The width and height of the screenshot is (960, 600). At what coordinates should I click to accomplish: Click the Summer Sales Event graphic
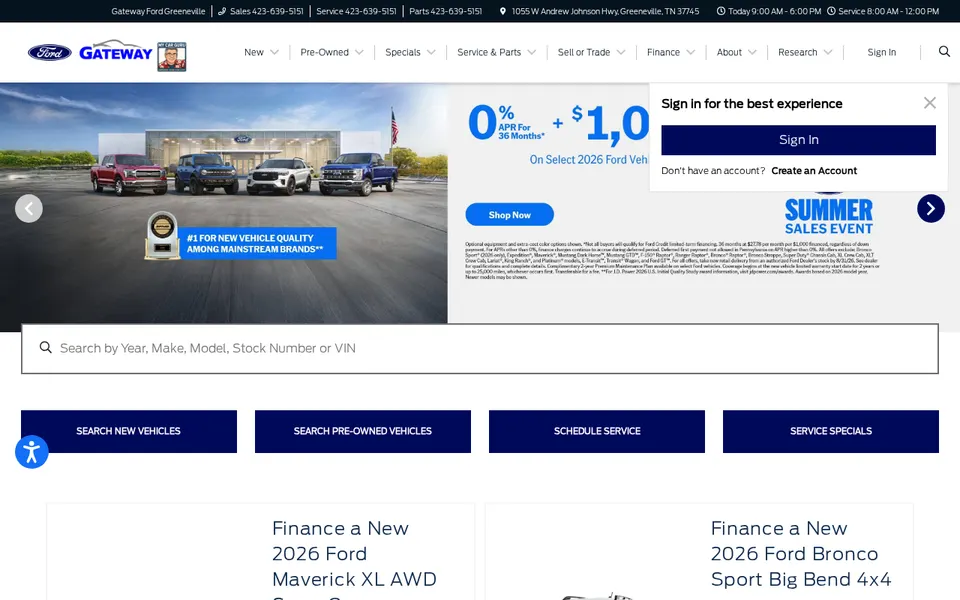(828, 216)
